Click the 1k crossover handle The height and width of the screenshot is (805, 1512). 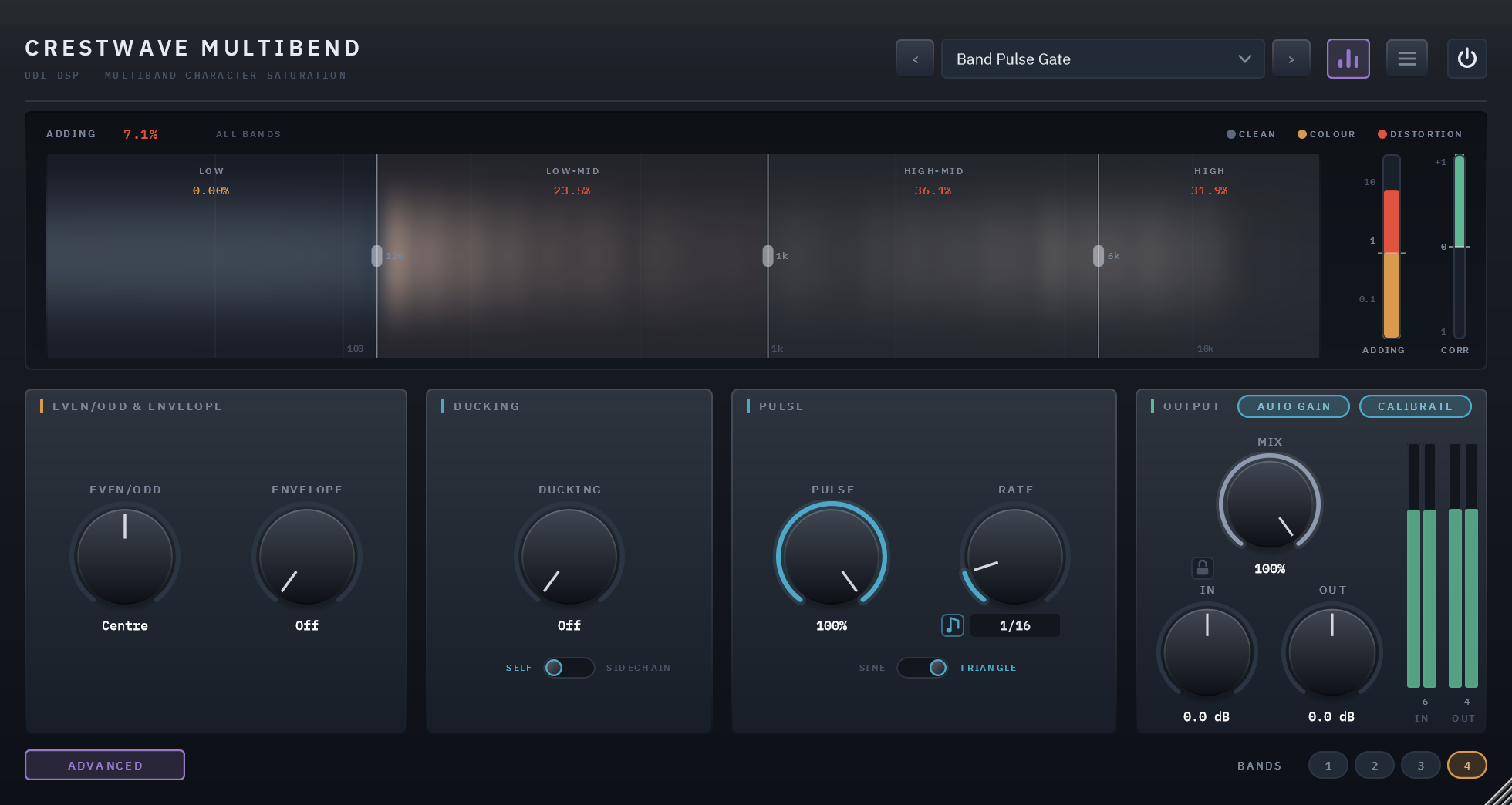pos(768,256)
